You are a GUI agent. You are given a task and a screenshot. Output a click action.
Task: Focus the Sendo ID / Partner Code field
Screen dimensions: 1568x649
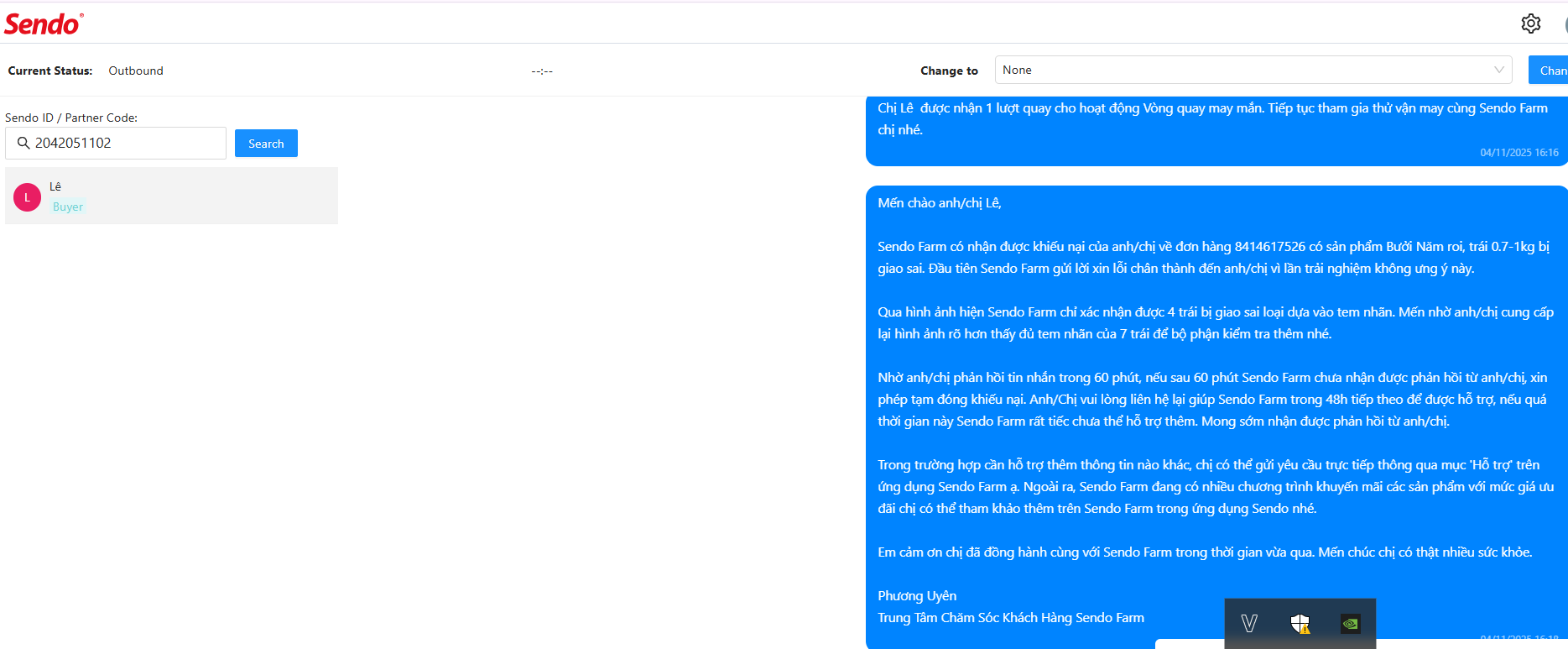point(116,143)
